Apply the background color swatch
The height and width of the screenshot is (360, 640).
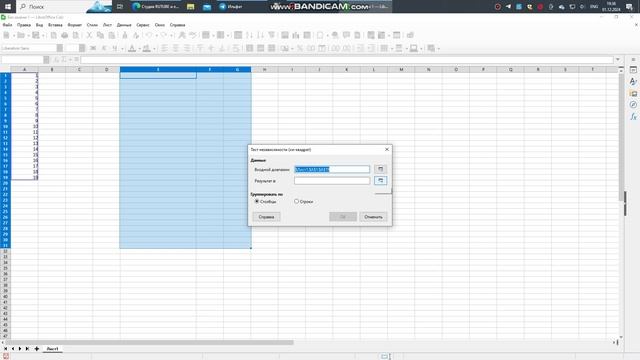click(147, 49)
